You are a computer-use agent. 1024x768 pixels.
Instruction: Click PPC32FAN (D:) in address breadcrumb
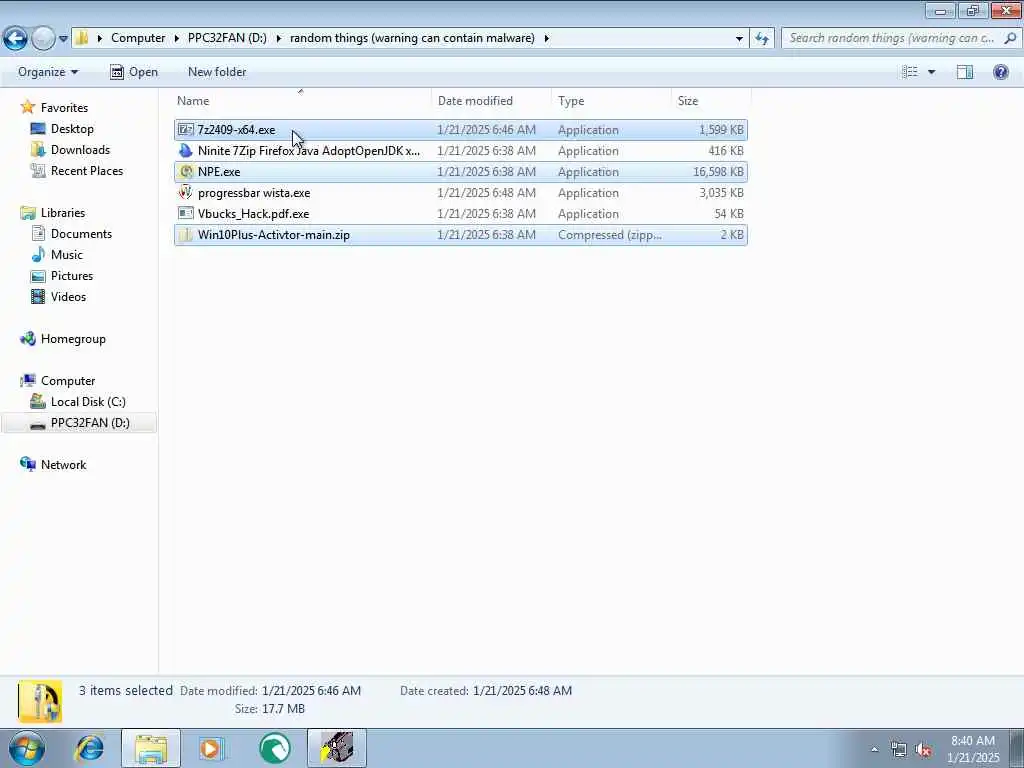click(227, 38)
